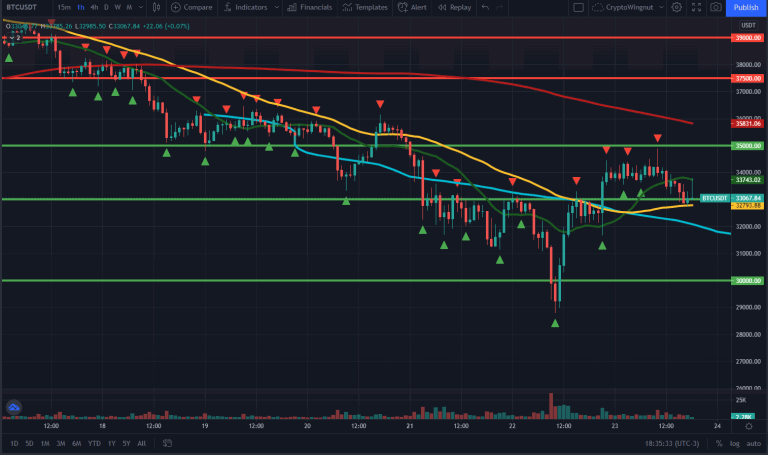
Task: Select the 4h timeframe
Action: point(94,7)
